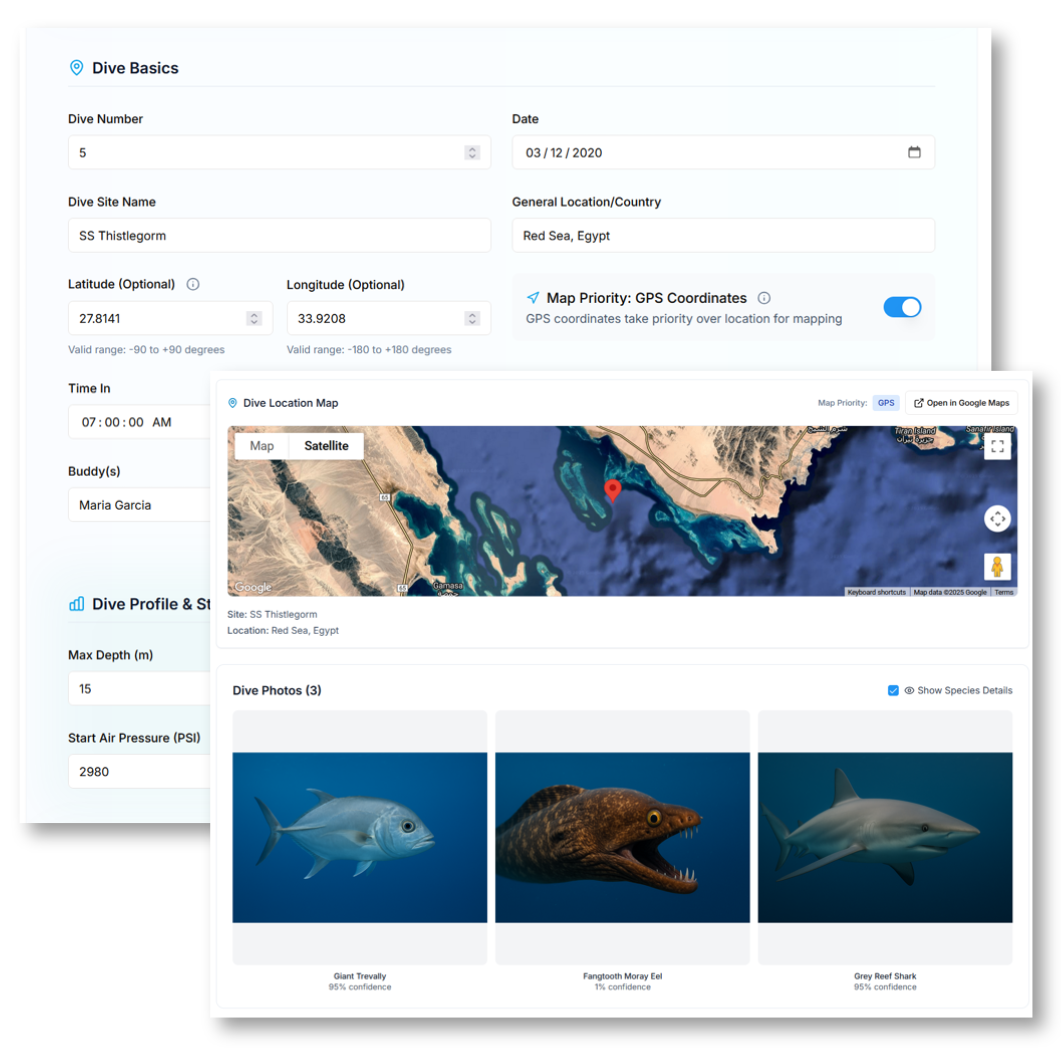Open the Fangtooth Moray Eel photo

coord(622,837)
